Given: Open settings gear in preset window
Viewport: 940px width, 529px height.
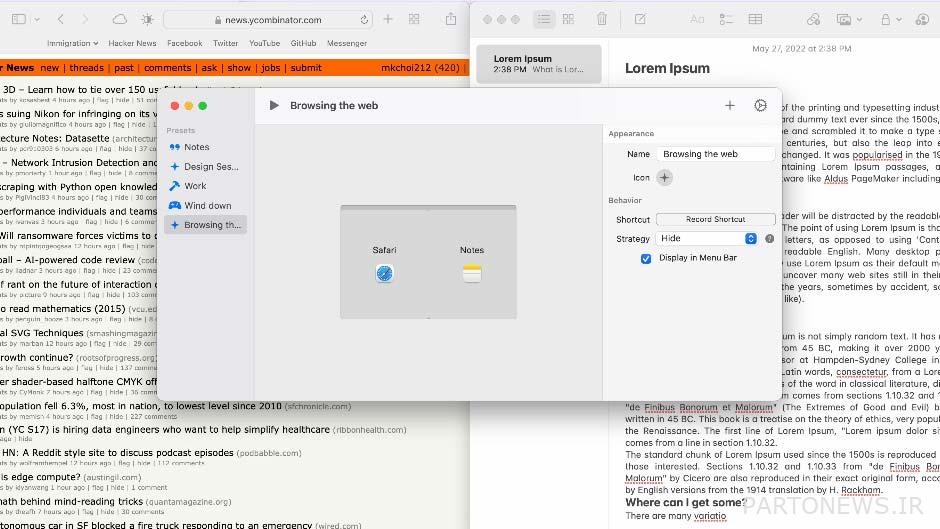Looking at the screenshot, I should (x=760, y=106).
